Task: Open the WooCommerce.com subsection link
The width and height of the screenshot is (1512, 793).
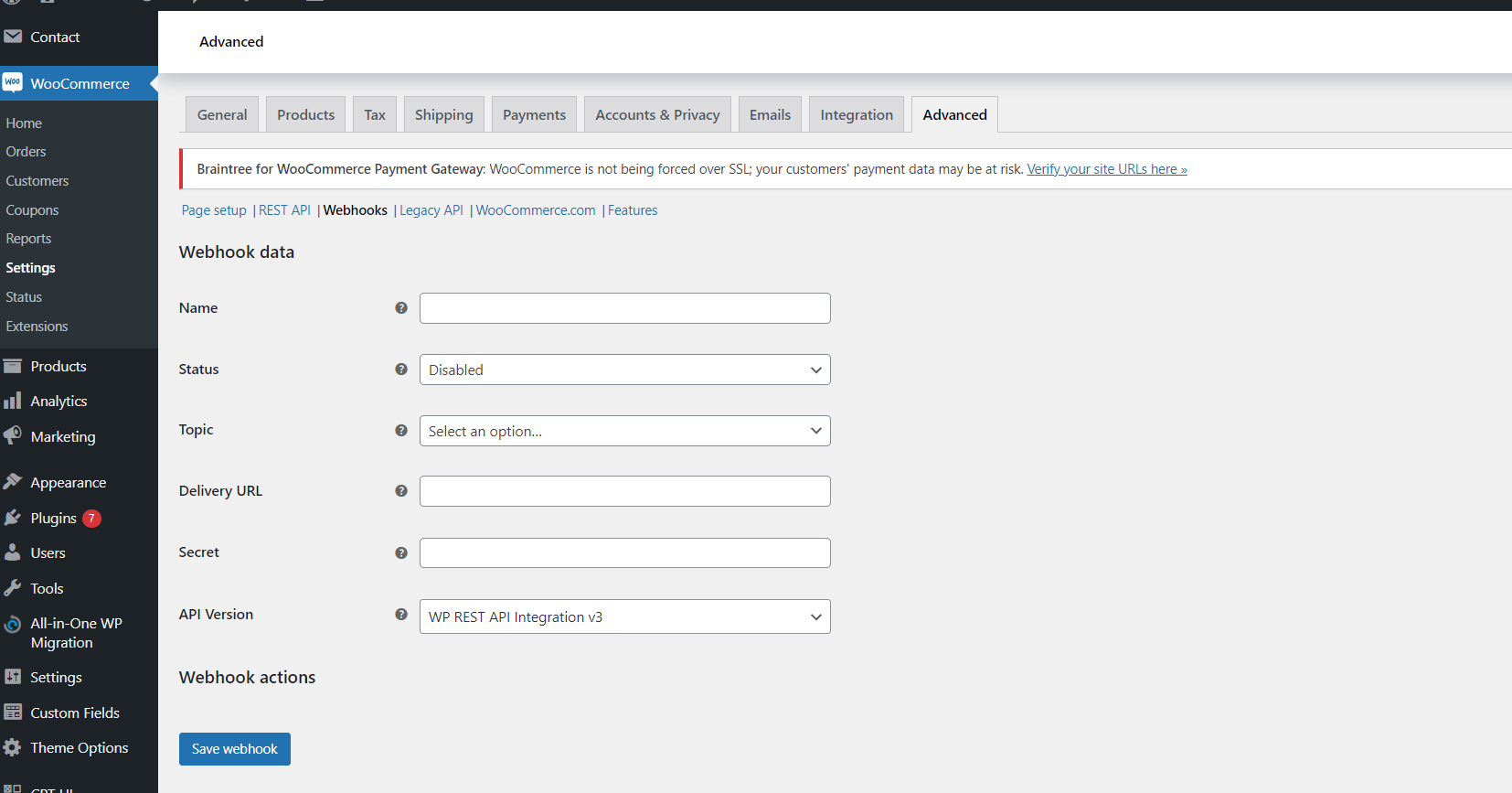Action: 536,210
